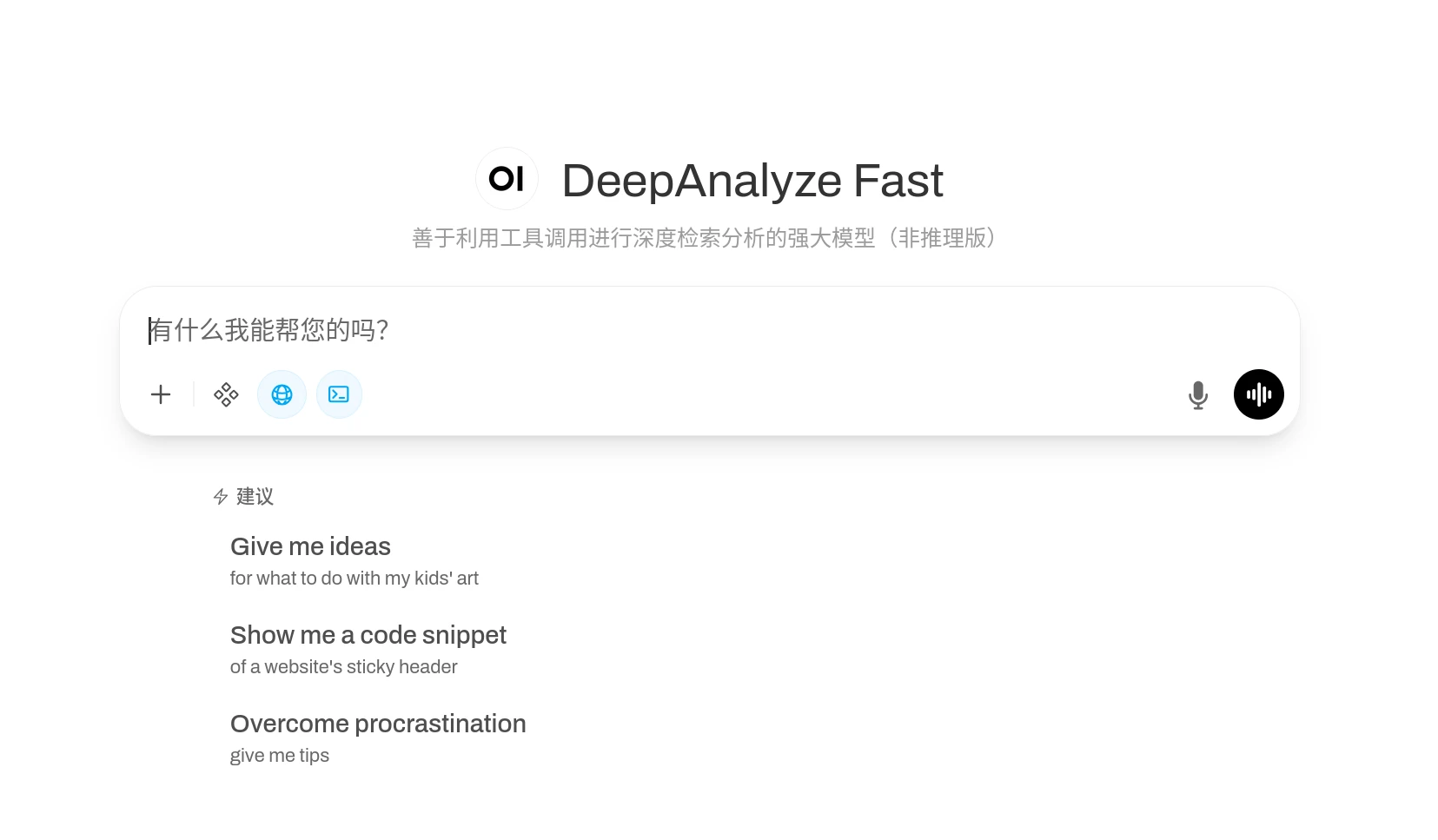
Task: Click the 建议 suggestions heading
Action: (x=255, y=497)
